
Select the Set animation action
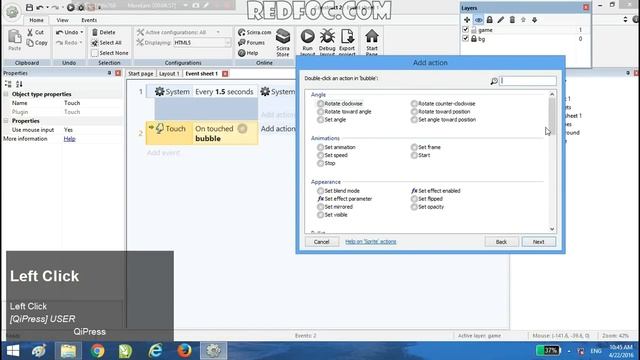click(336, 147)
